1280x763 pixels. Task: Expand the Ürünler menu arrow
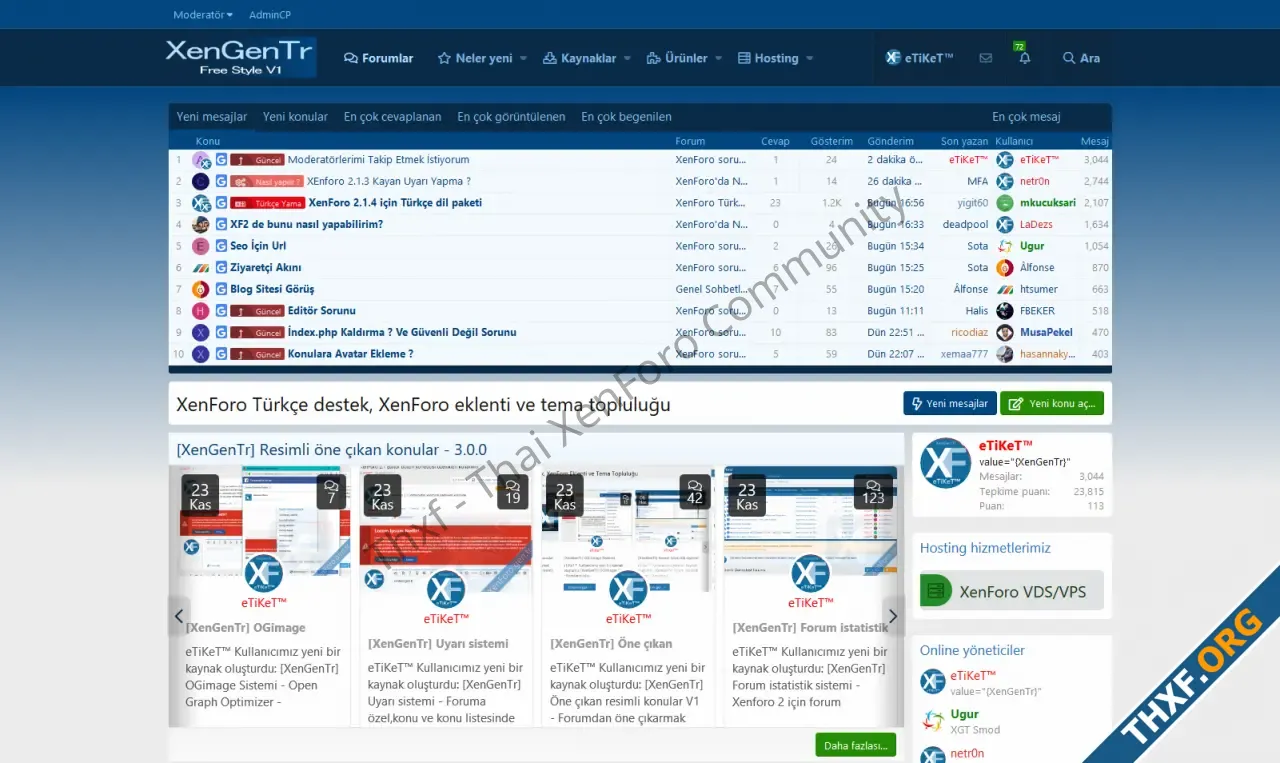[718, 58]
